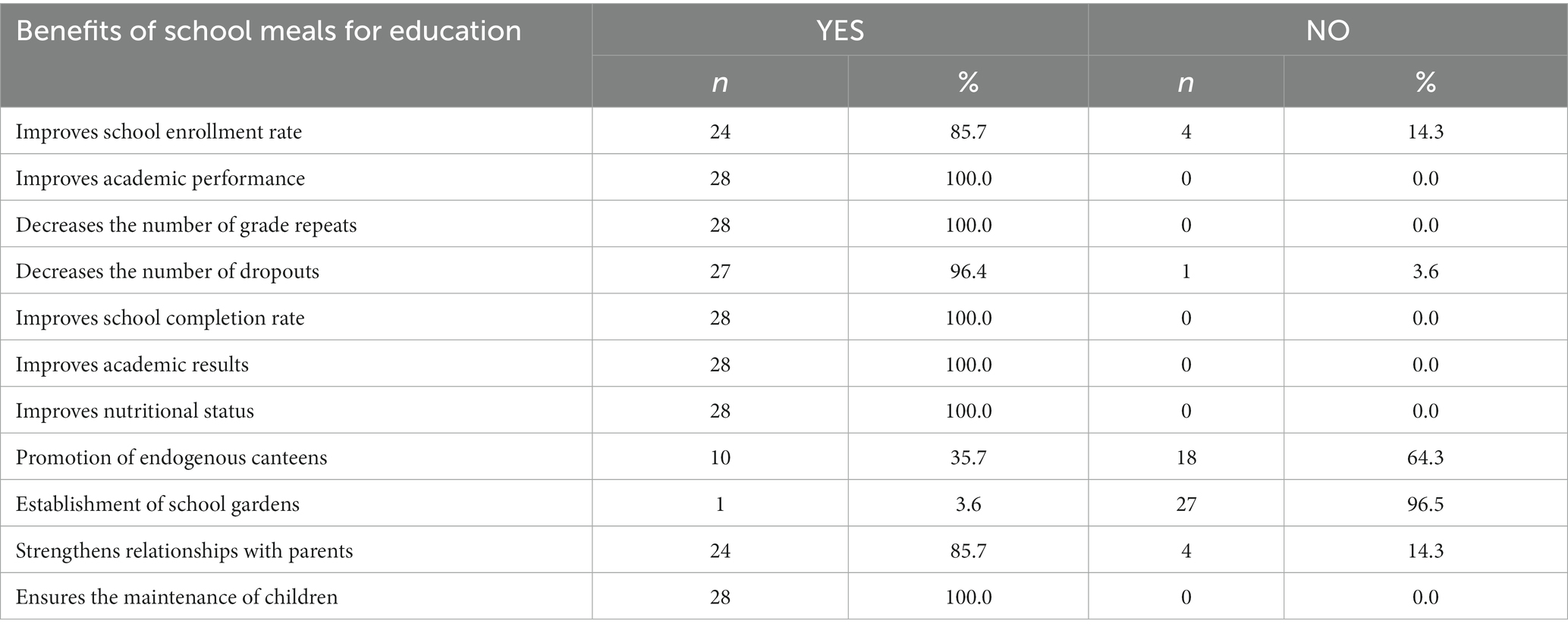Image resolution: width=1568 pixels, height=633 pixels.
Task: Select 'Improves school enrollment rate' row label
Action: click(159, 132)
